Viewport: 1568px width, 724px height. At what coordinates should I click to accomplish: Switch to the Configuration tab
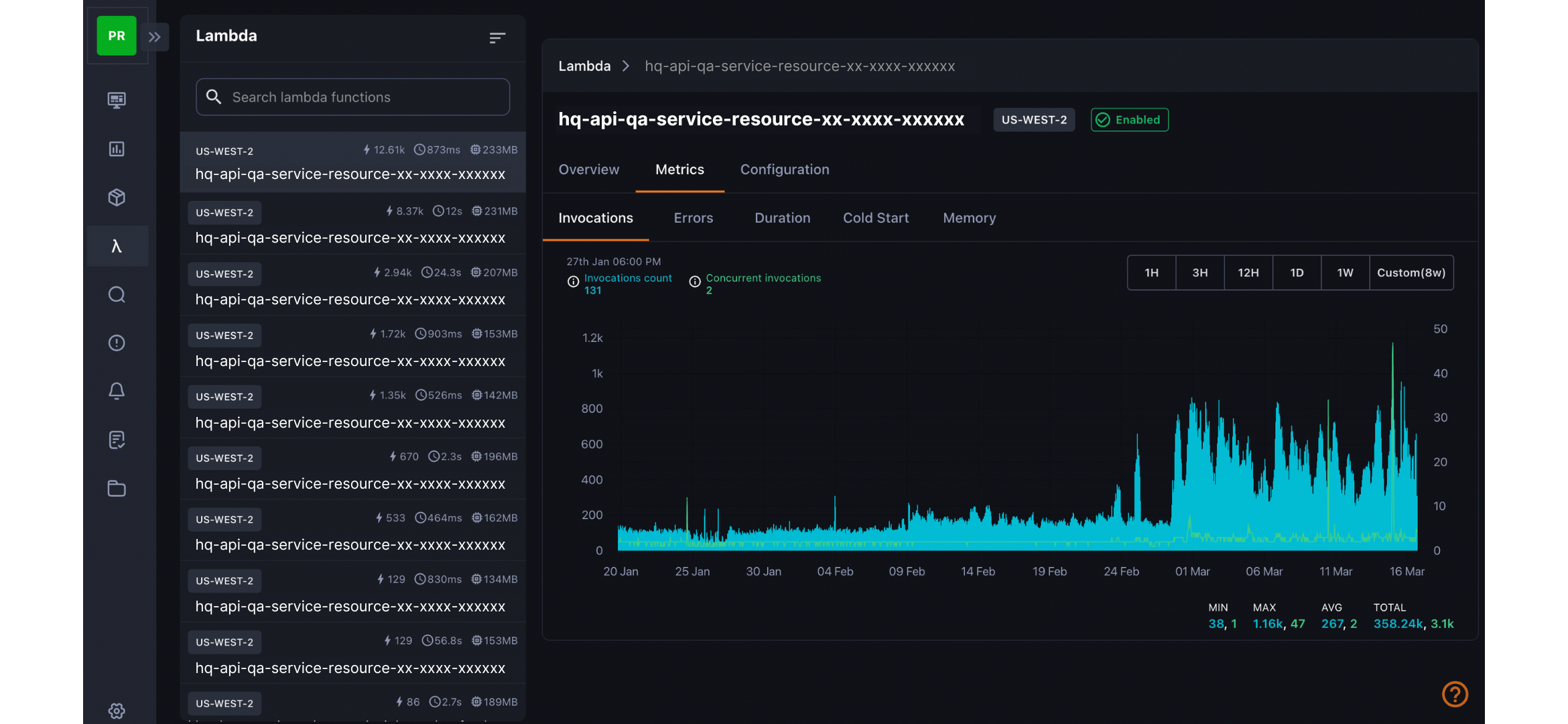tap(785, 170)
